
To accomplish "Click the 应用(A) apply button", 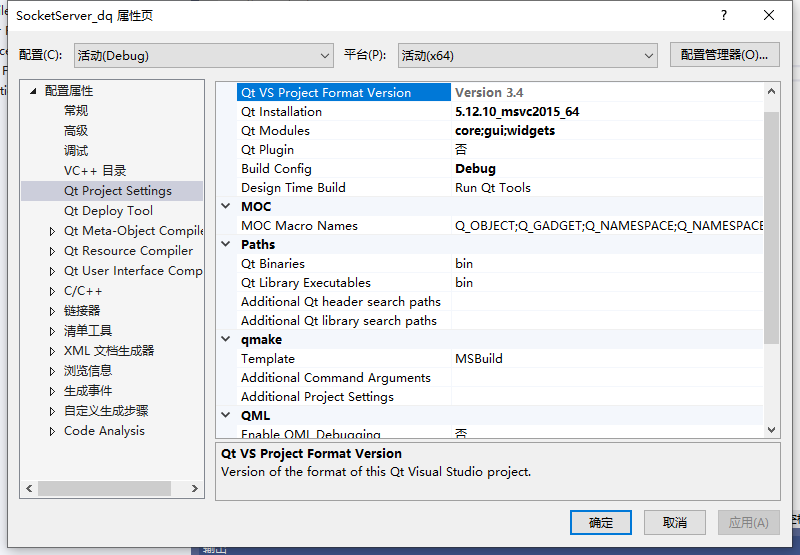I will coord(748,522).
